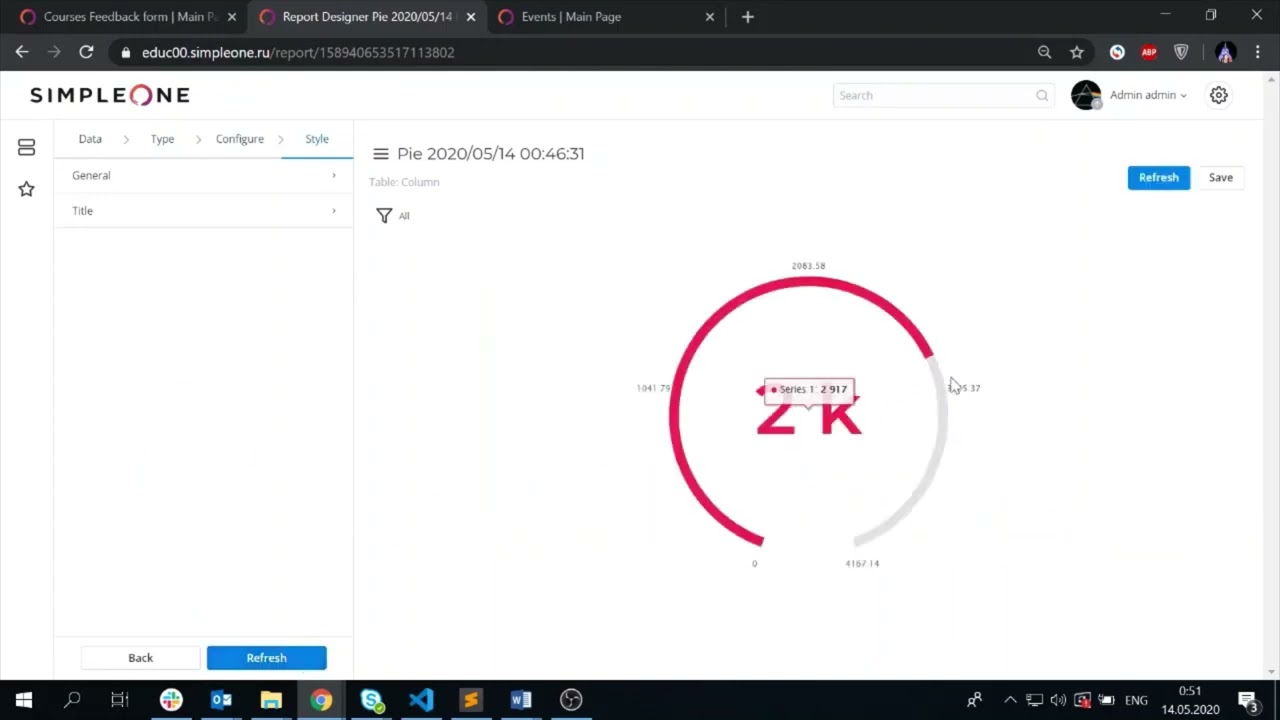Save the report
The height and width of the screenshot is (720, 1280).
point(1220,177)
